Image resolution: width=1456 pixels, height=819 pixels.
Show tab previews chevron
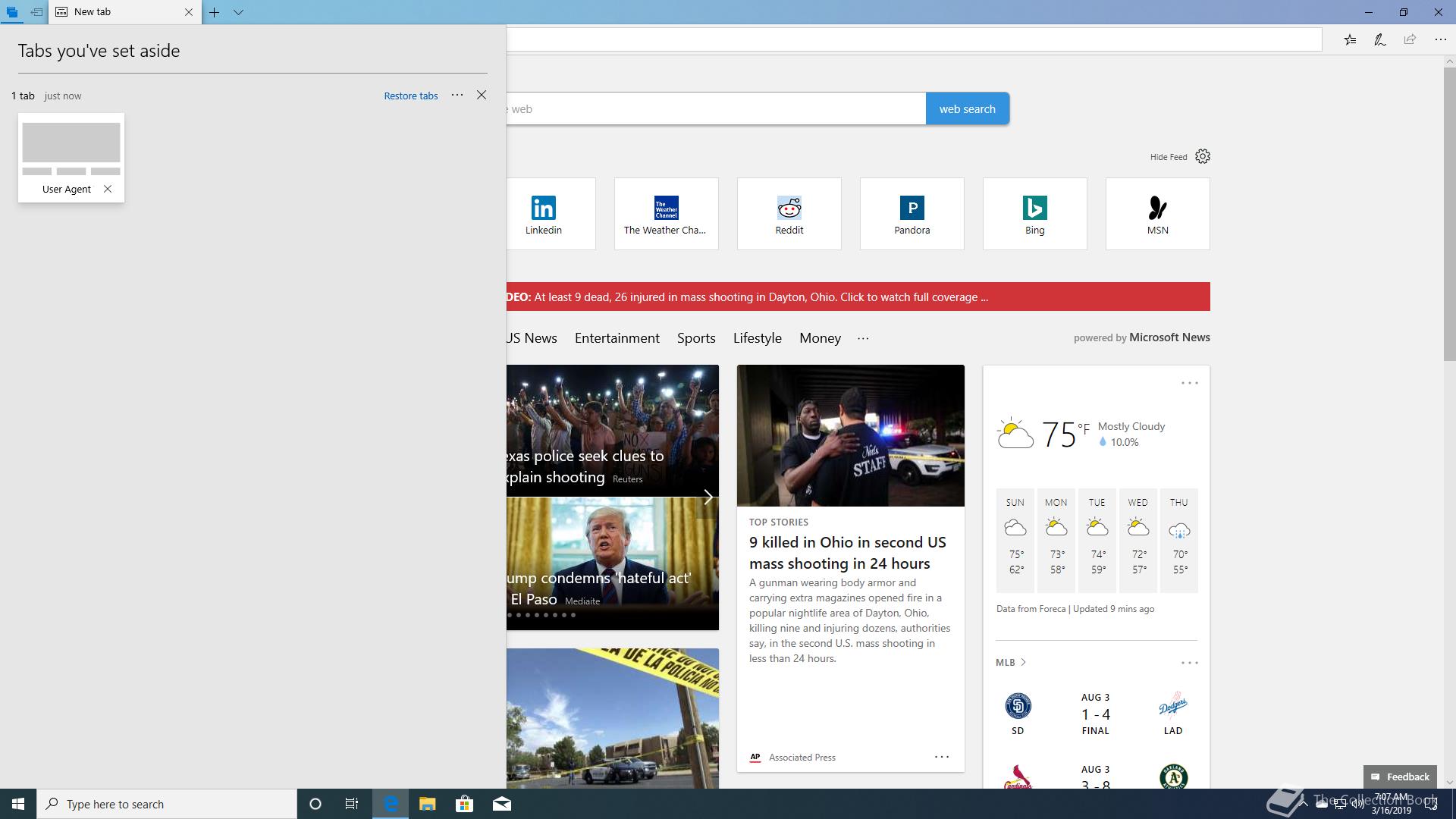[x=238, y=12]
